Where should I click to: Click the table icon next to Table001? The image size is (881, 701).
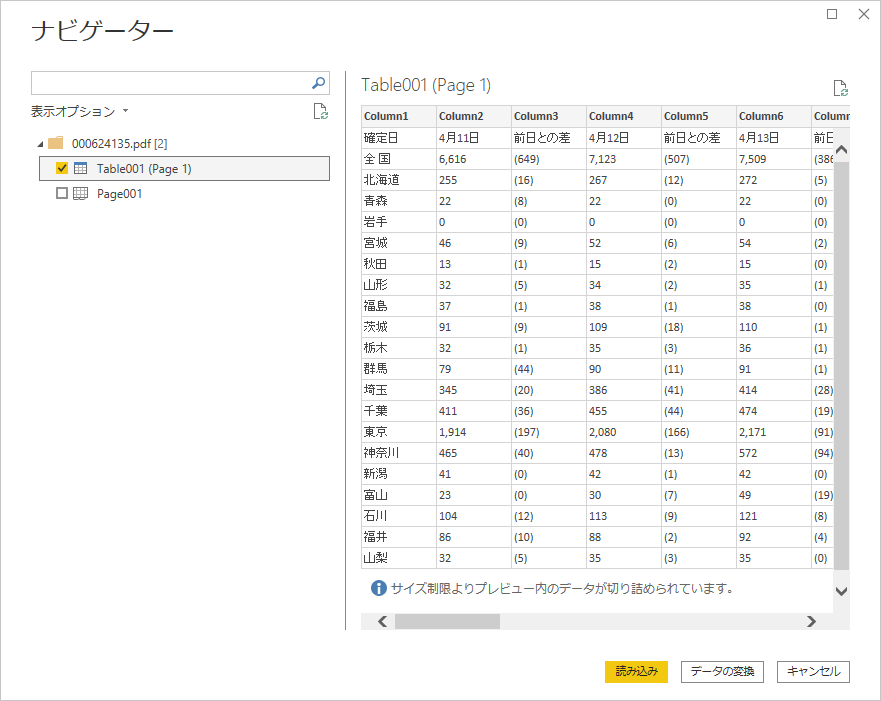pos(81,168)
